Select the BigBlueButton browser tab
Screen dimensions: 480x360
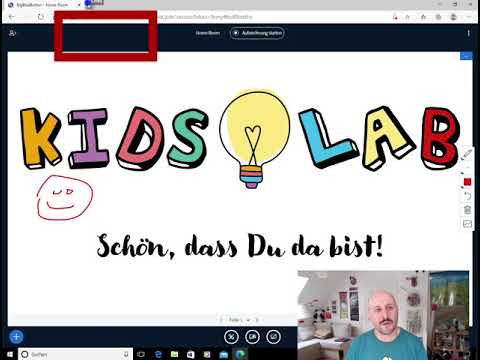tap(43, 5)
